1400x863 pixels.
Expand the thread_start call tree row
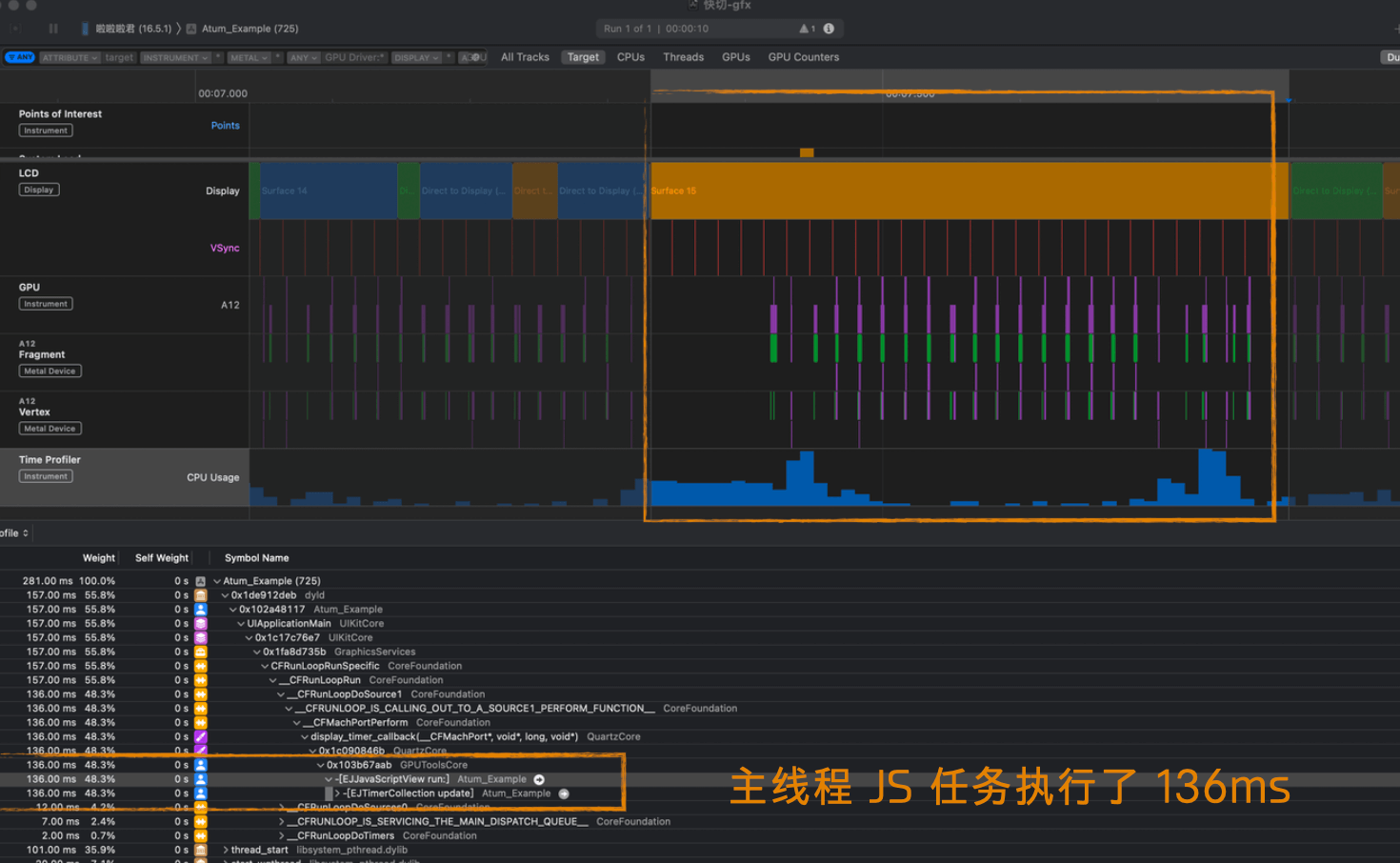[226, 850]
